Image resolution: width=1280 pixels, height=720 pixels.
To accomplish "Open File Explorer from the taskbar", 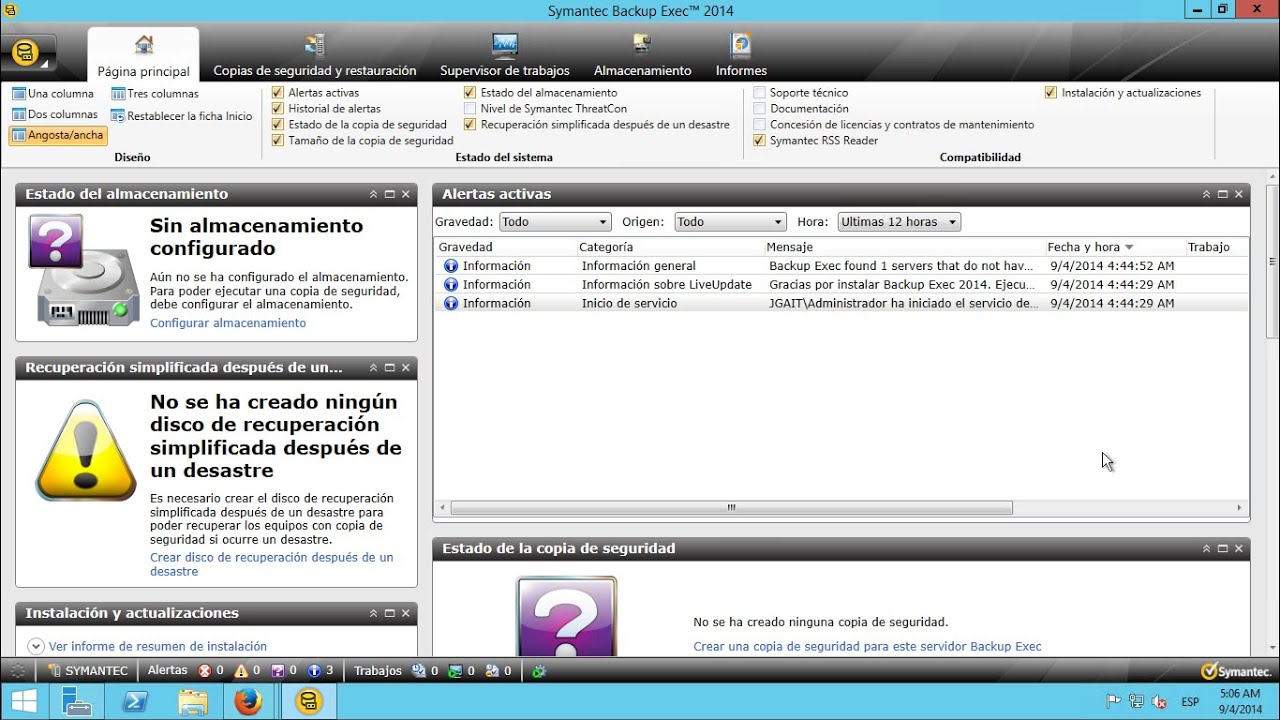I will coord(192,702).
